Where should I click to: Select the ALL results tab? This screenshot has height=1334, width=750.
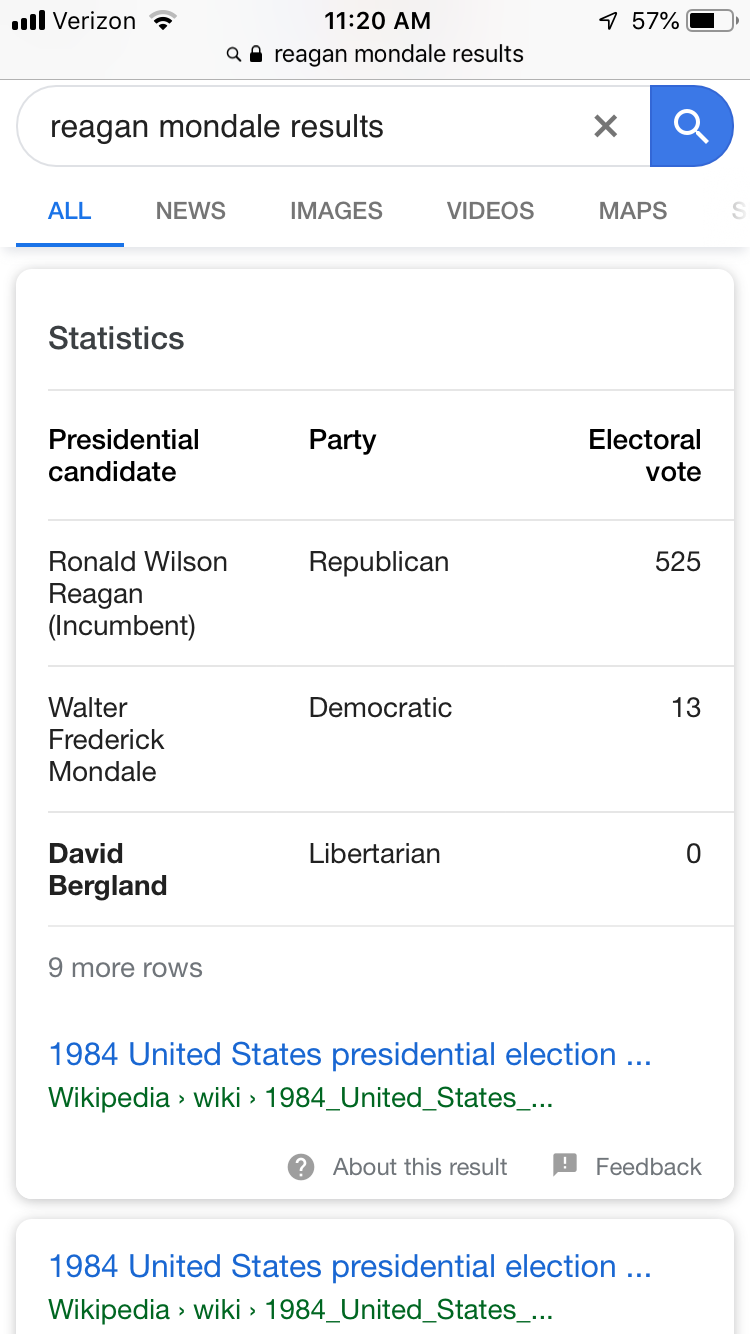click(70, 211)
